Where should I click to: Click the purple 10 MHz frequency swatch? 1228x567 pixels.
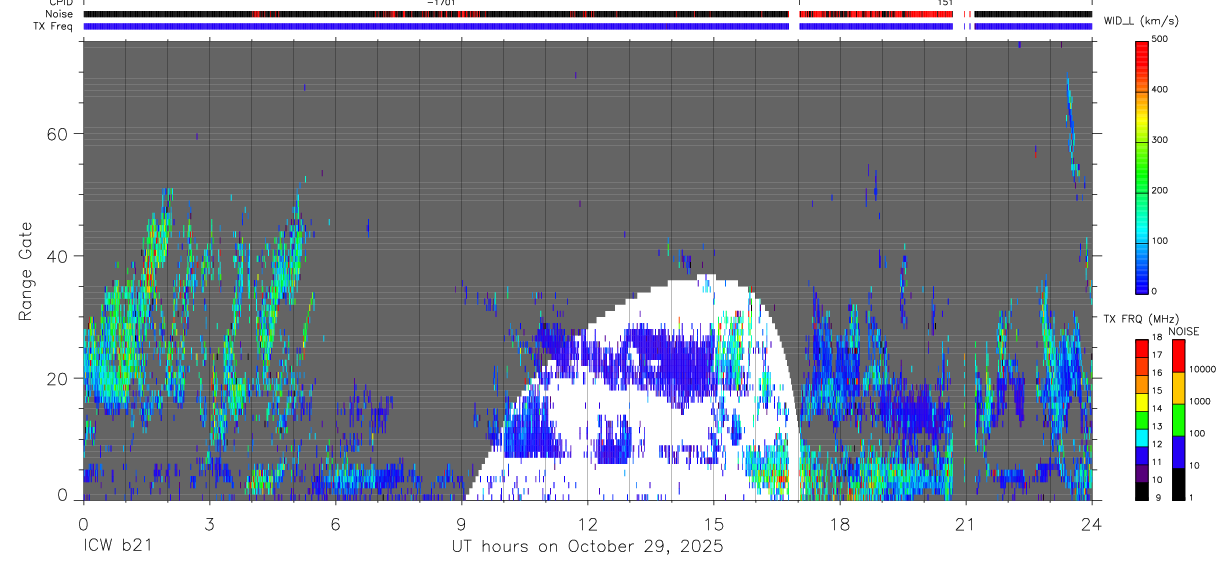coord(1142,474)
